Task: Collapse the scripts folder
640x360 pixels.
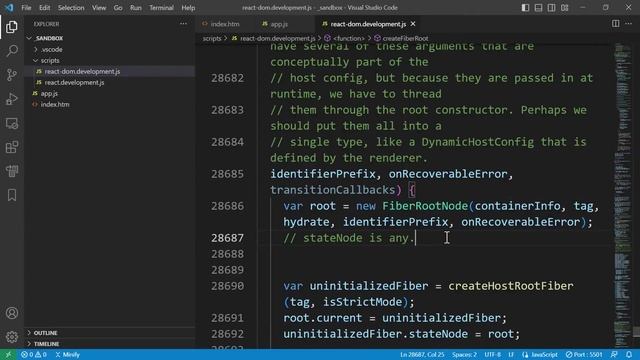Action: tap(109, 60)
